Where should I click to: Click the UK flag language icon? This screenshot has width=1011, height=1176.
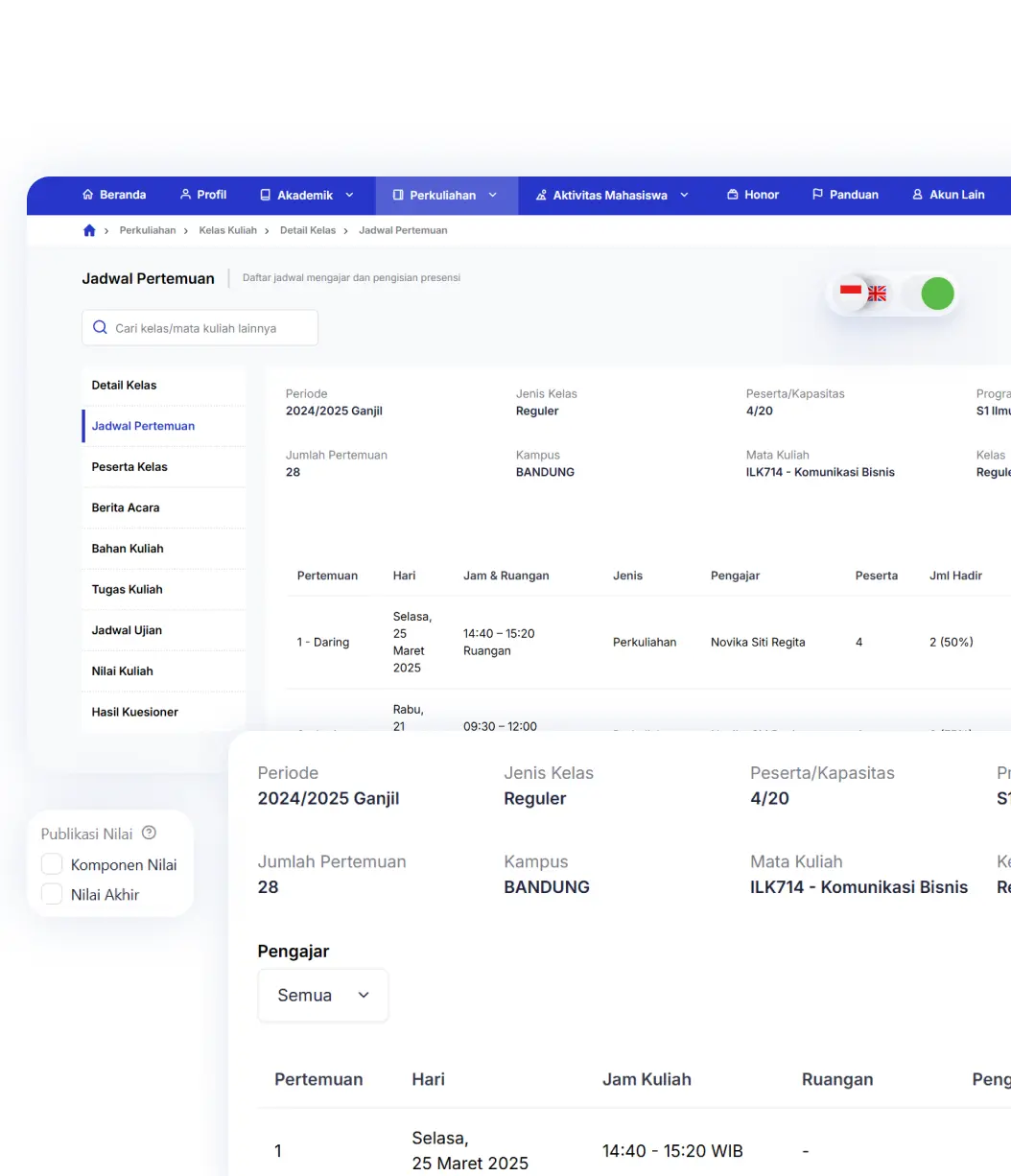(877, 294)
